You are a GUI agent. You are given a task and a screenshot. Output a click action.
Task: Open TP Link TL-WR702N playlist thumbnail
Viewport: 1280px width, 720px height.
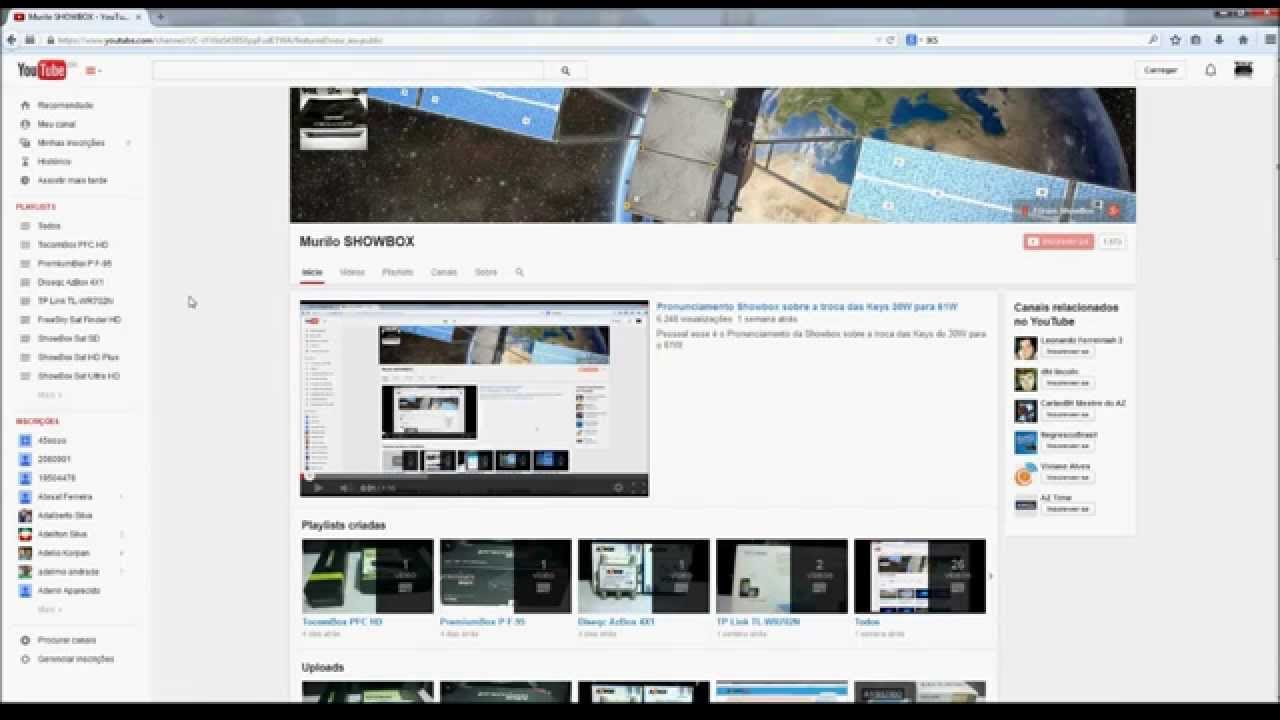(782, 576)
